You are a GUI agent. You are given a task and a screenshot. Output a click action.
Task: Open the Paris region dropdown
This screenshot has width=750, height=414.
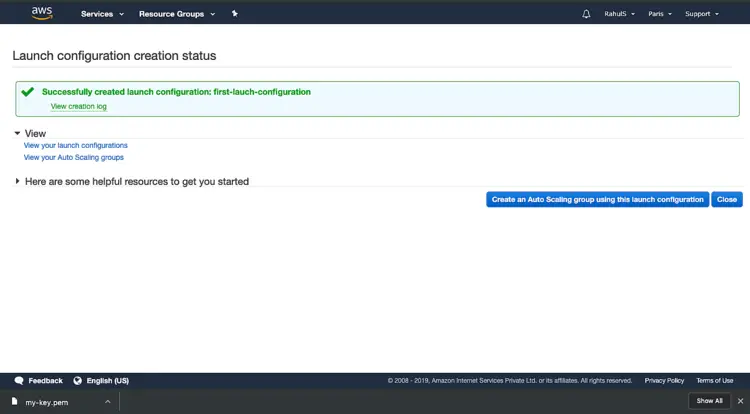(x=660, y=14)
